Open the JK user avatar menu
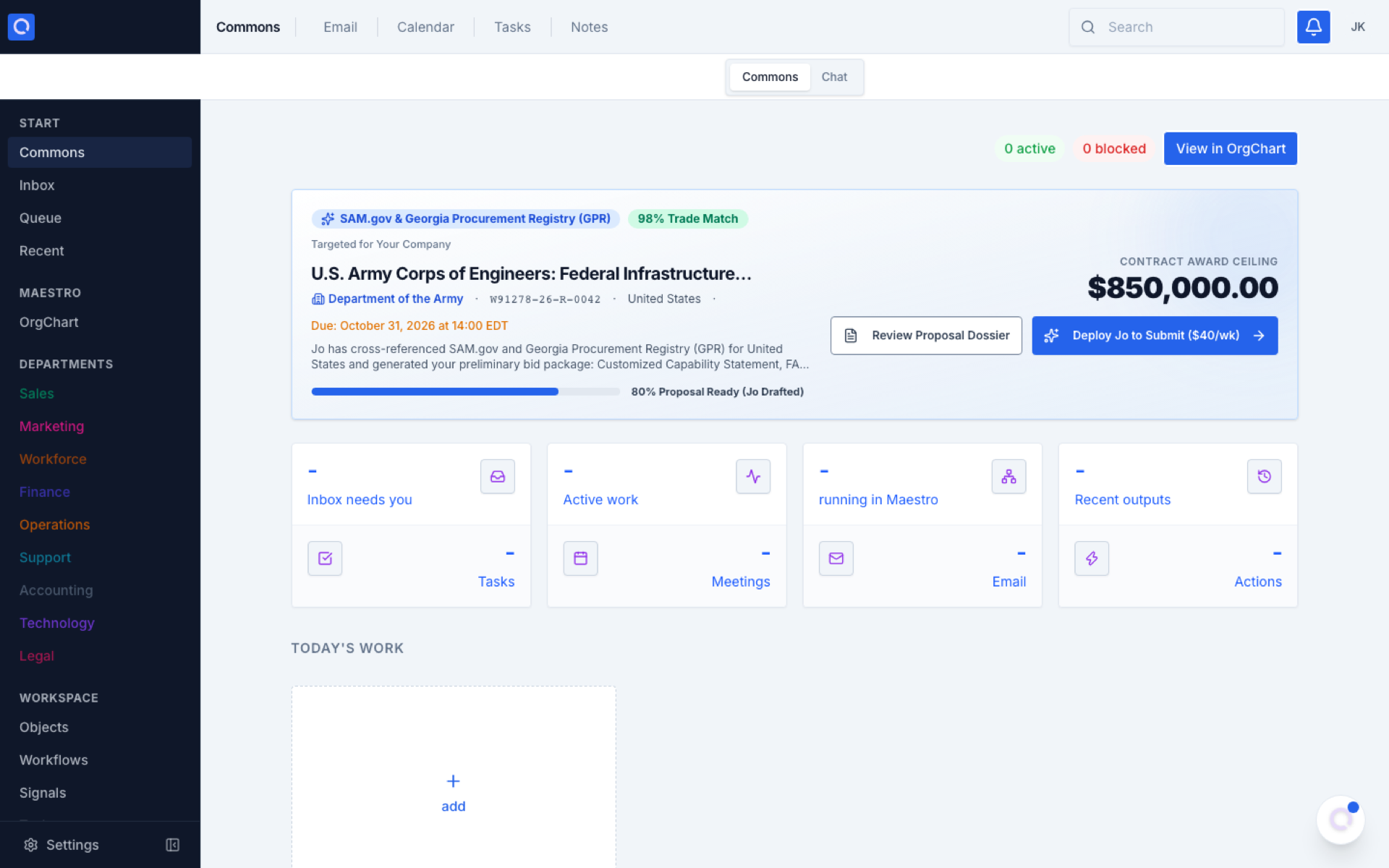This screenshot has width=1389, height=868. 1358,27
